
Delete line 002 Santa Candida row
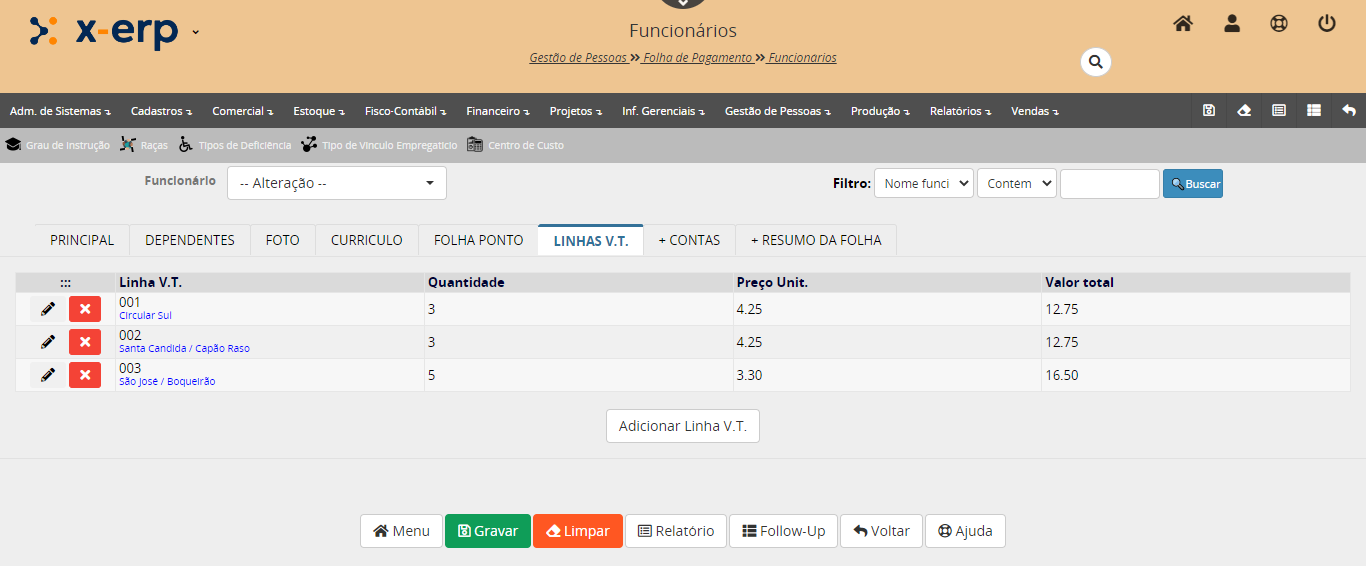[85, 342]
